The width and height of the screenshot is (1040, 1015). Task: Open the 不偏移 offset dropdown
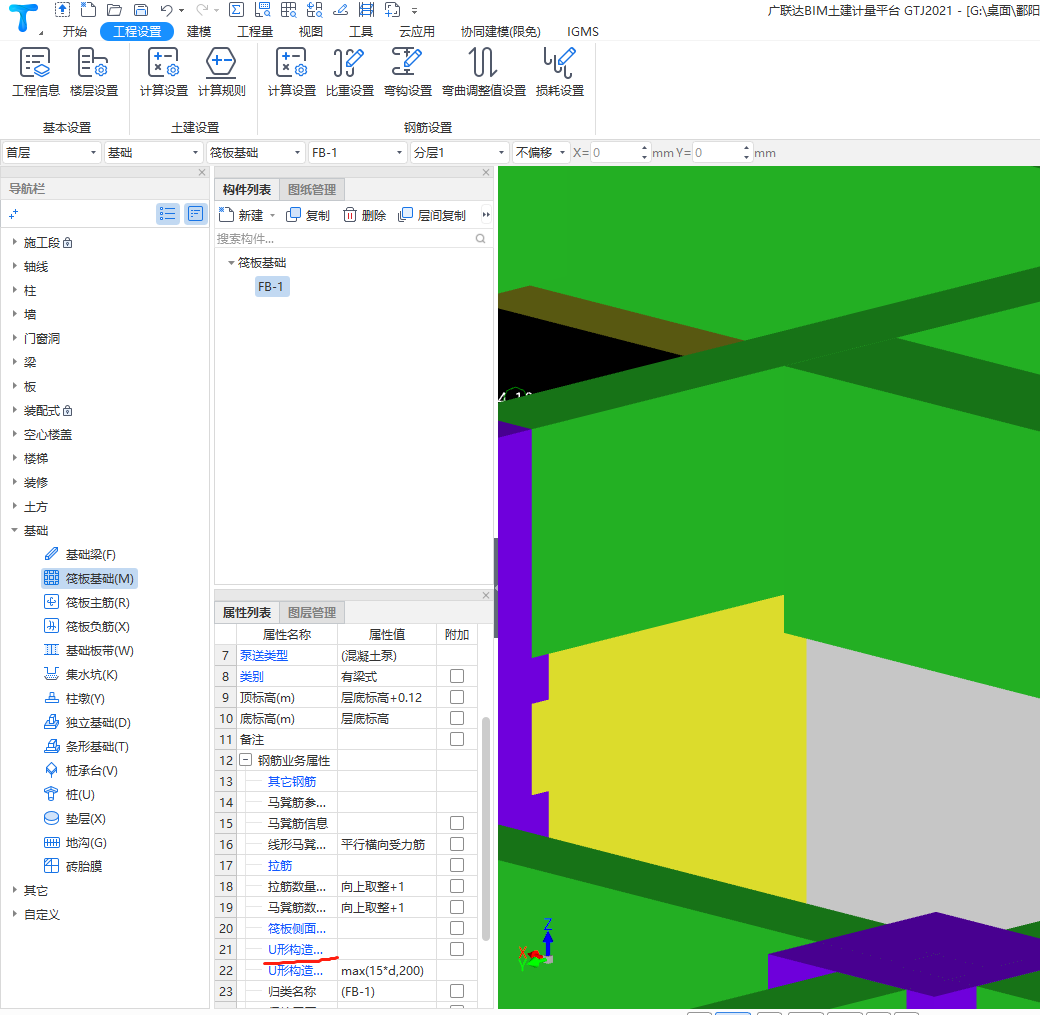point(541,153)
